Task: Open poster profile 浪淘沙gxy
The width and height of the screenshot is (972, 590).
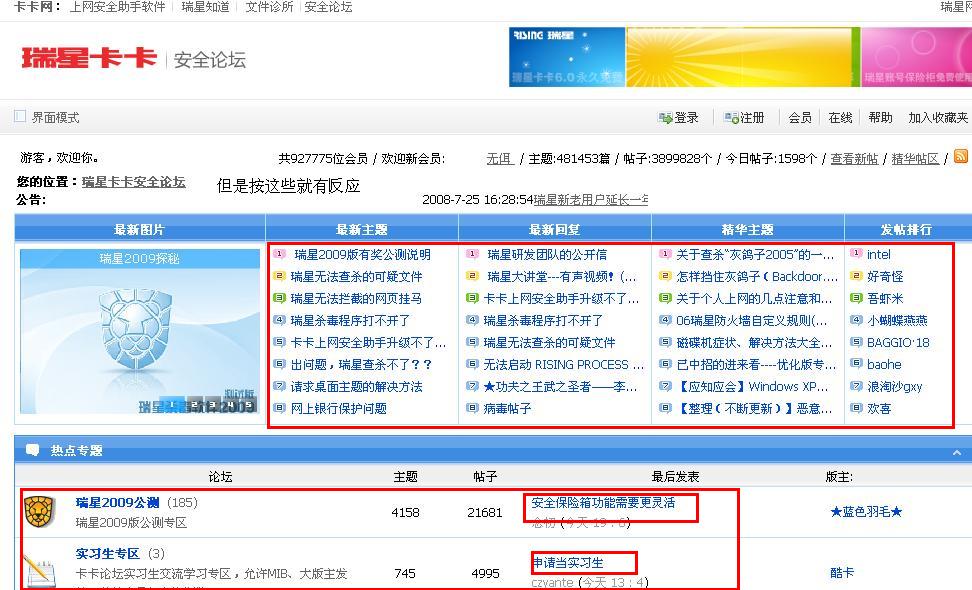Action: [895, 387]
